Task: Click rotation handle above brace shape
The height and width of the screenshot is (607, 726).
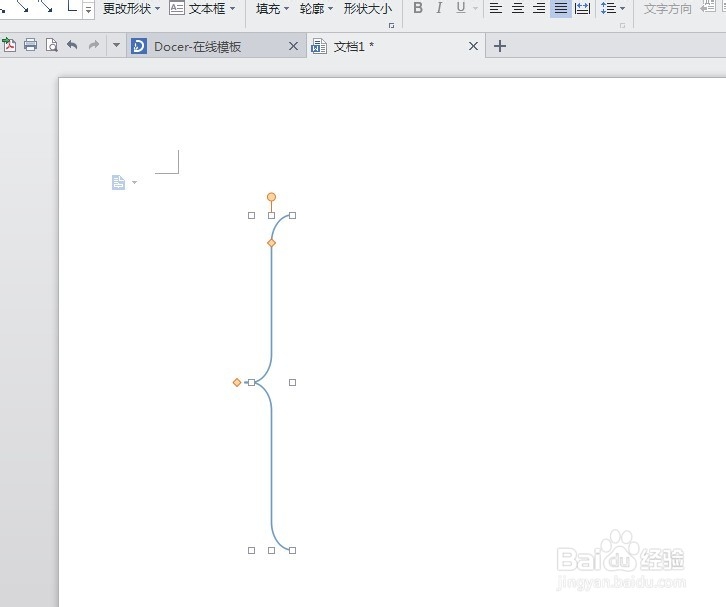Action: [271, 197]
